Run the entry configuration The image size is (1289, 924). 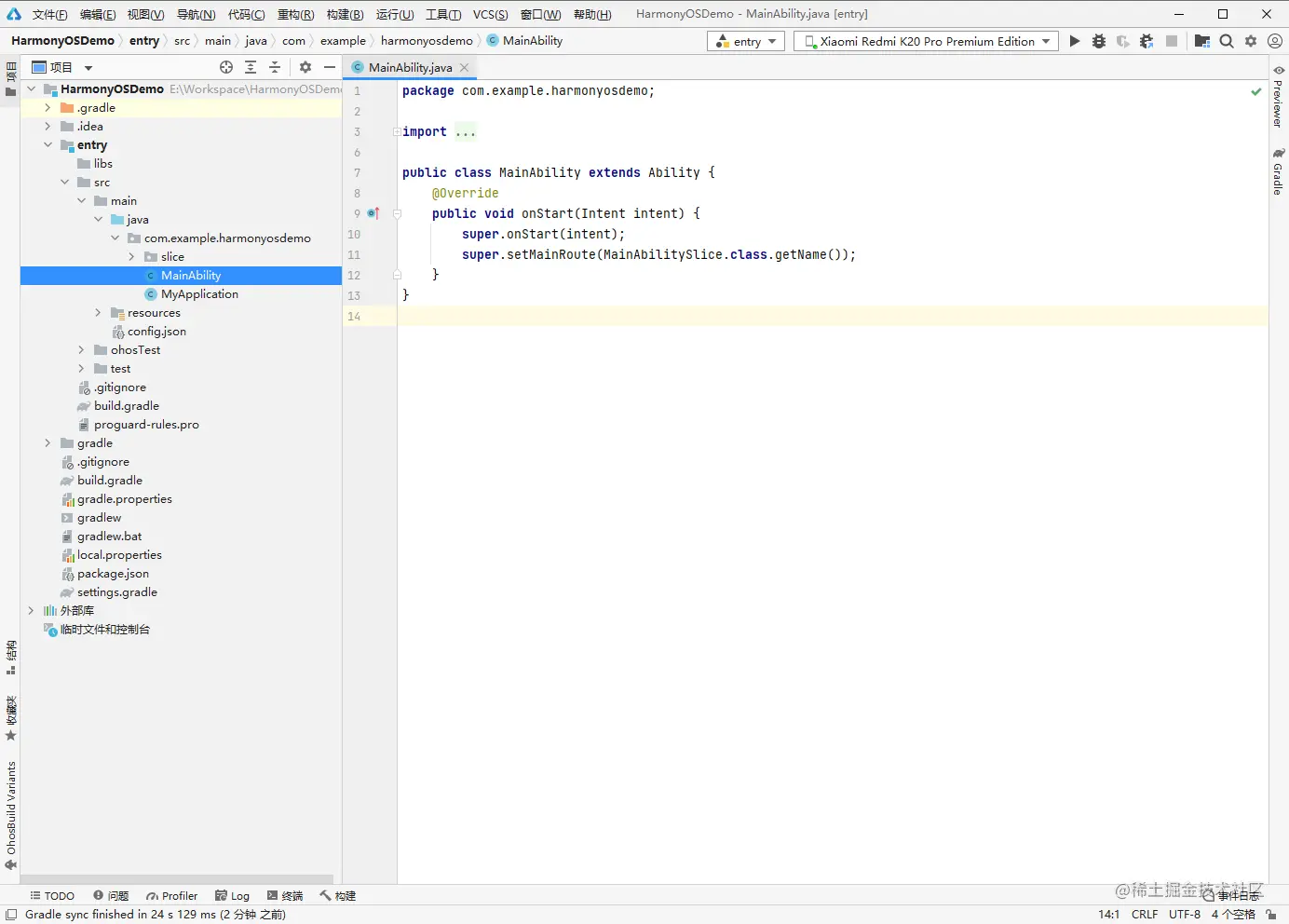1075,41
